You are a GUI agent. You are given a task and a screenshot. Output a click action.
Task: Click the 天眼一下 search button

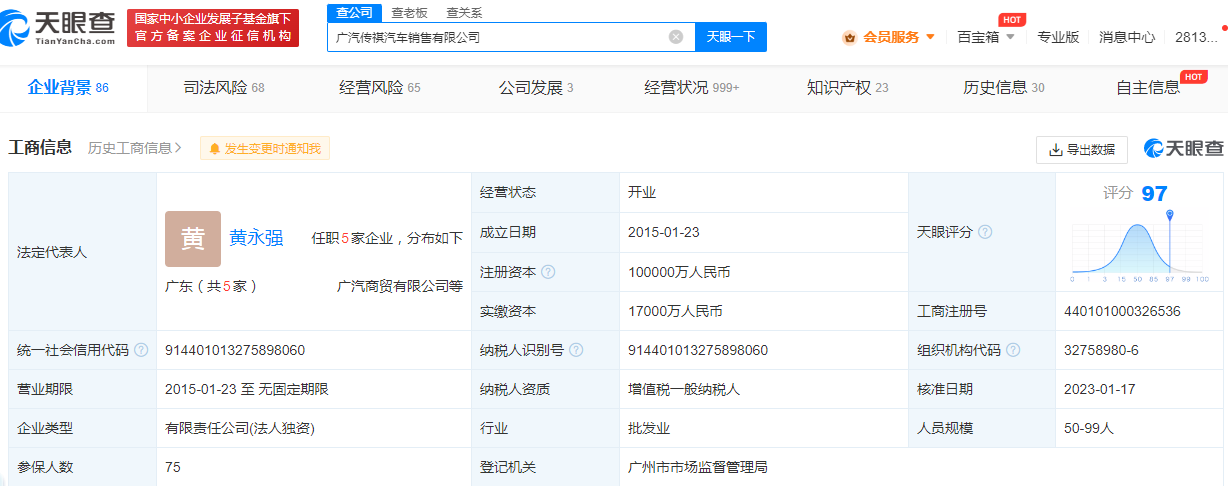(x=731, y=37)
